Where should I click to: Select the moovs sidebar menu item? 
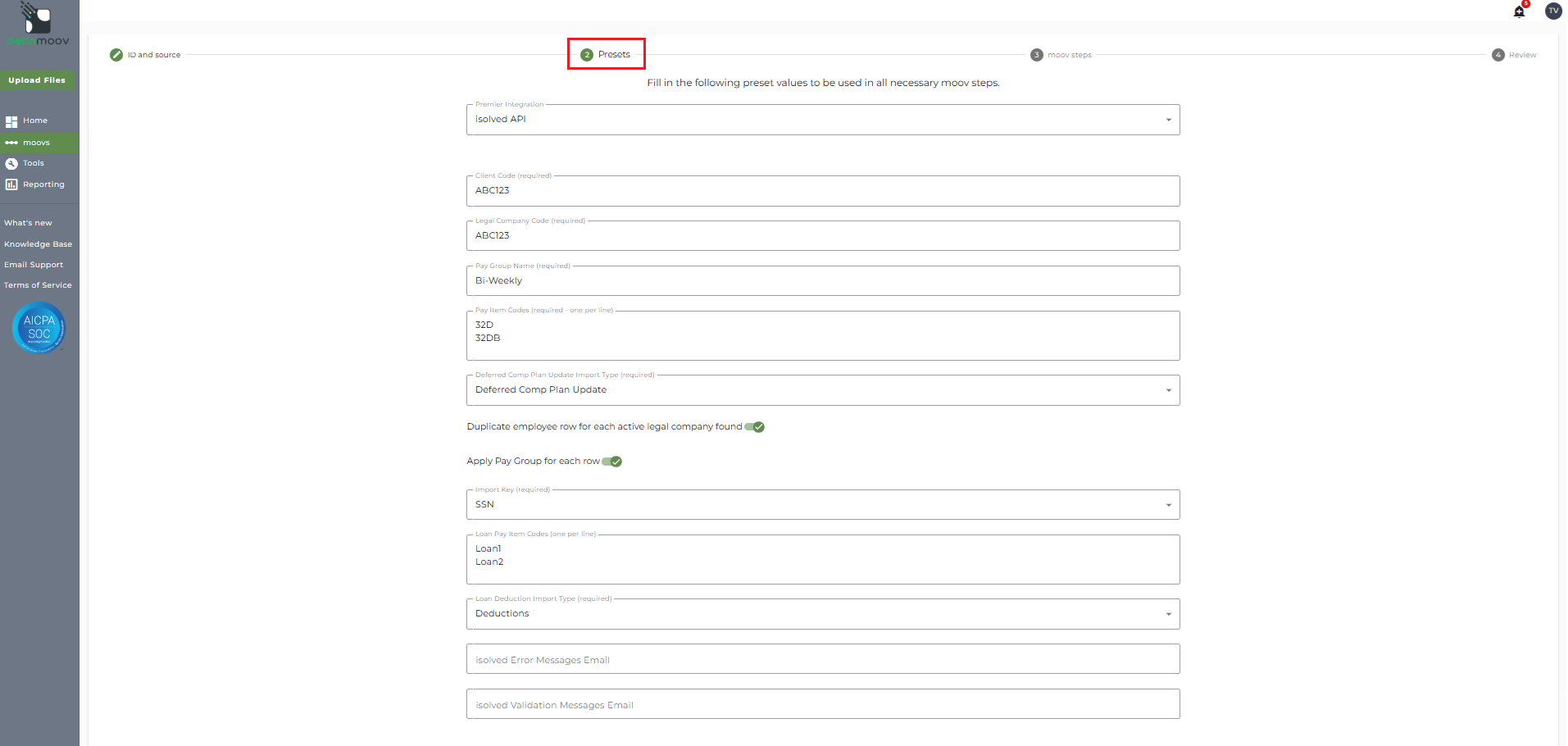[x=36, y=143]
